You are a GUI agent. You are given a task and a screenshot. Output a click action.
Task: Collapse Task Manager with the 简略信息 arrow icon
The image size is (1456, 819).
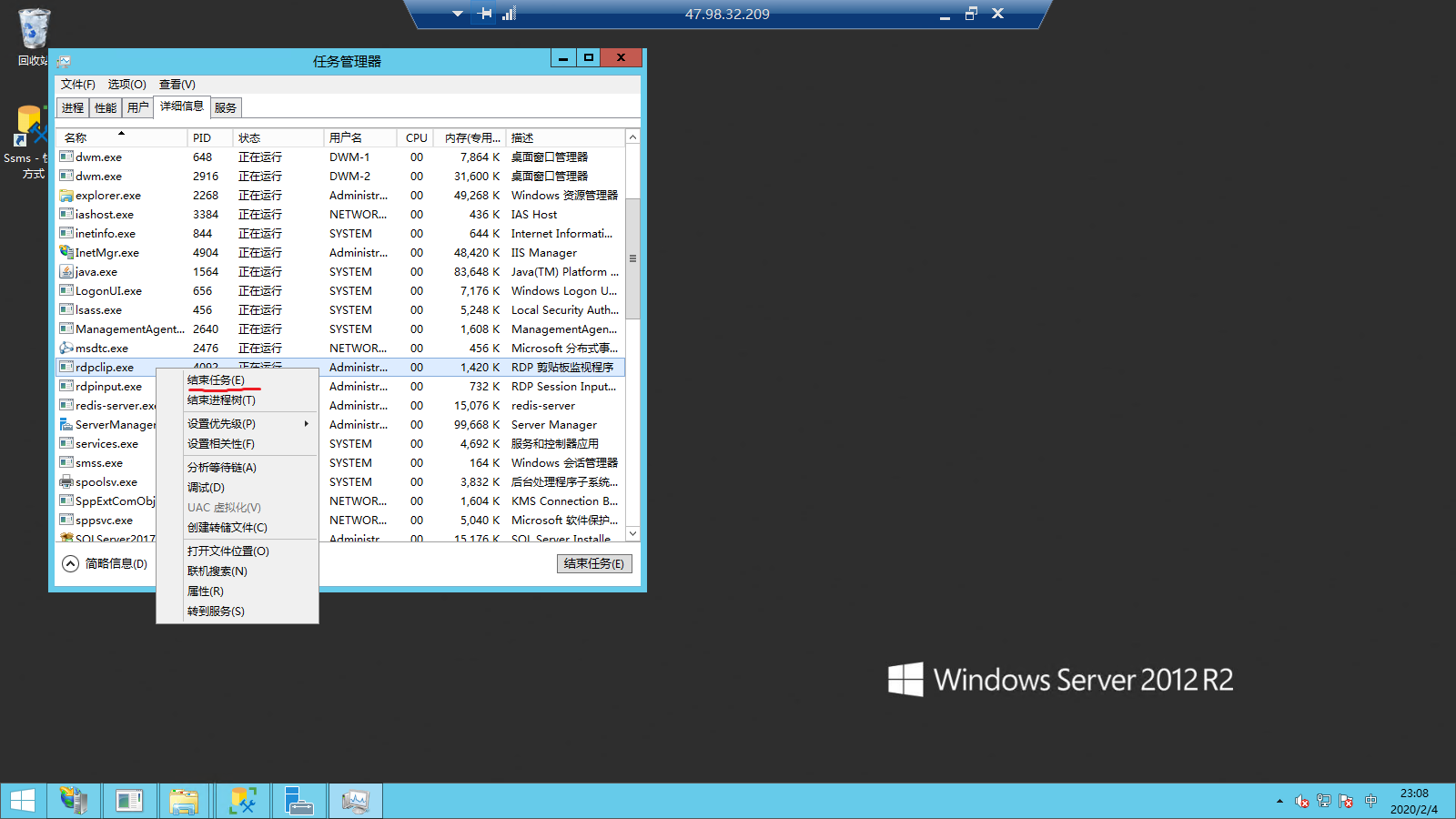tap(70, 563)
